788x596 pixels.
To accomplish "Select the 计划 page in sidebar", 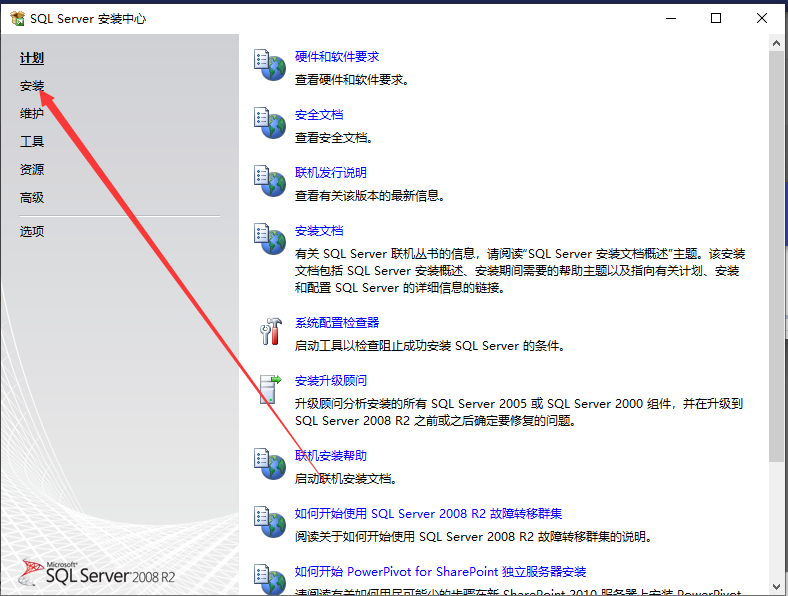I will point(32,58).
